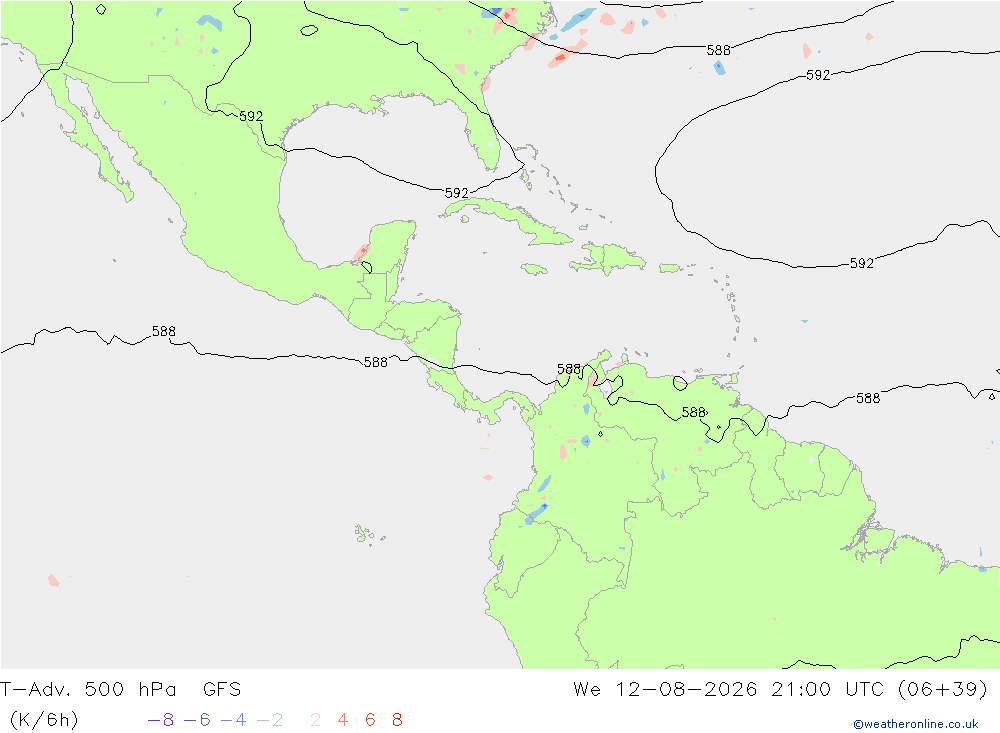Click the 588 label off US east coast
This screenshot has height=733, width=1000.
[718, 50]
